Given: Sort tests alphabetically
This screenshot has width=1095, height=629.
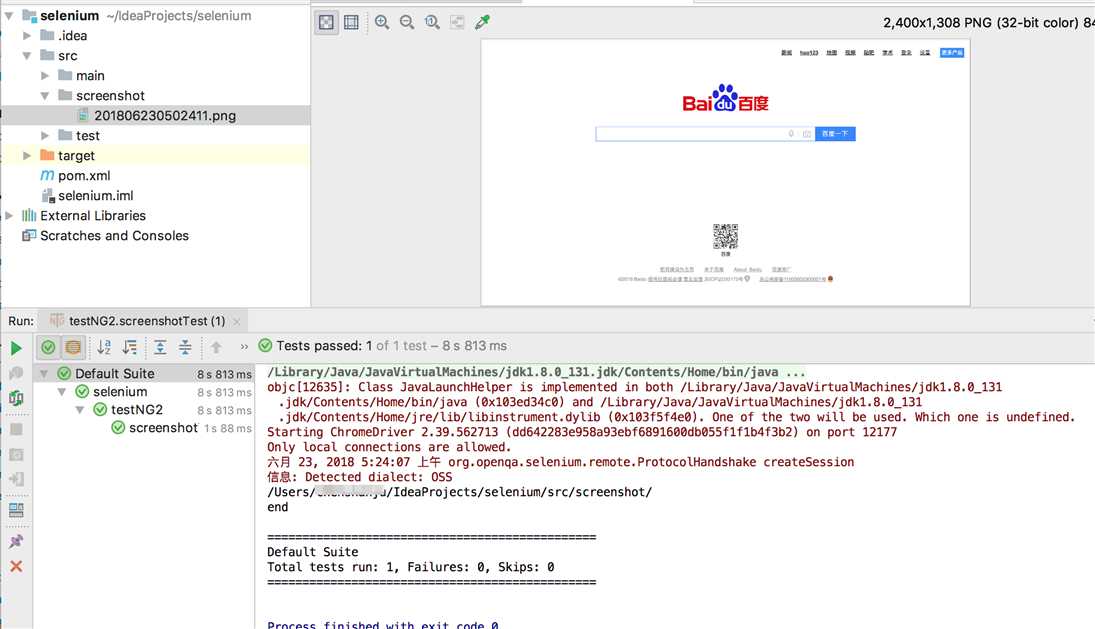Looking at the screenshot, I should coord(104,346).
